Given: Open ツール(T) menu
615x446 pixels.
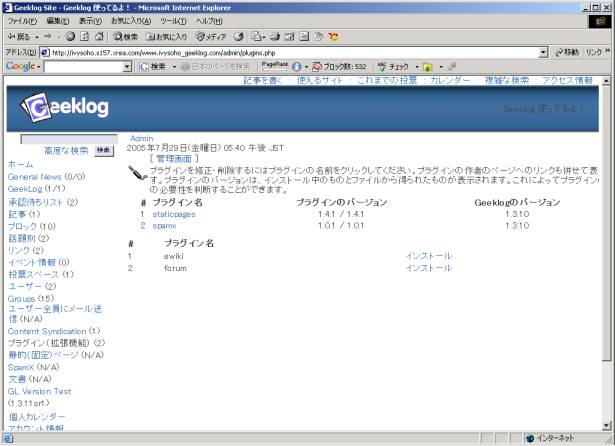Looking at the screenshot, I should [x=173, y=21].
